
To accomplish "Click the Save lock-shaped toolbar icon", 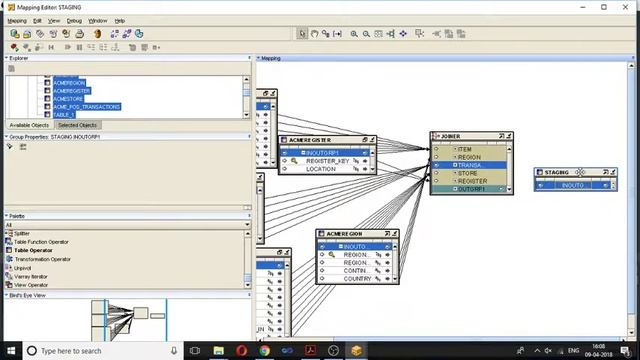I will (x=27, y=34).
